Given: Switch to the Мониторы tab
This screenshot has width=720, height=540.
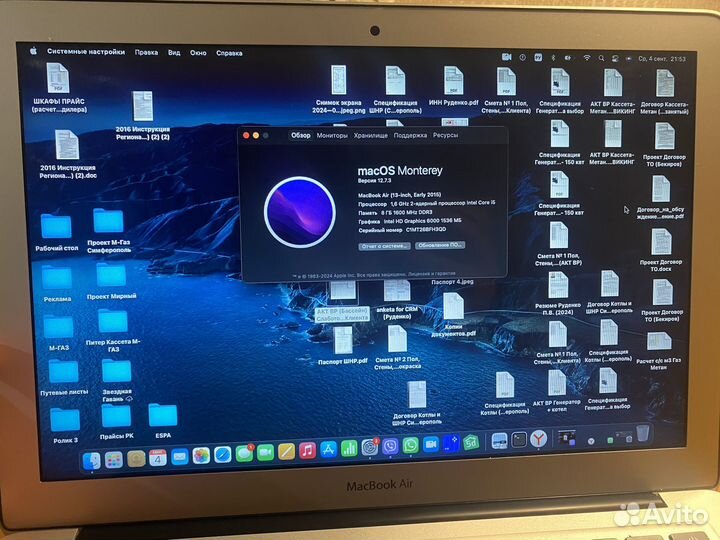Looking at the screenshot, I should [x=332, y=135].
